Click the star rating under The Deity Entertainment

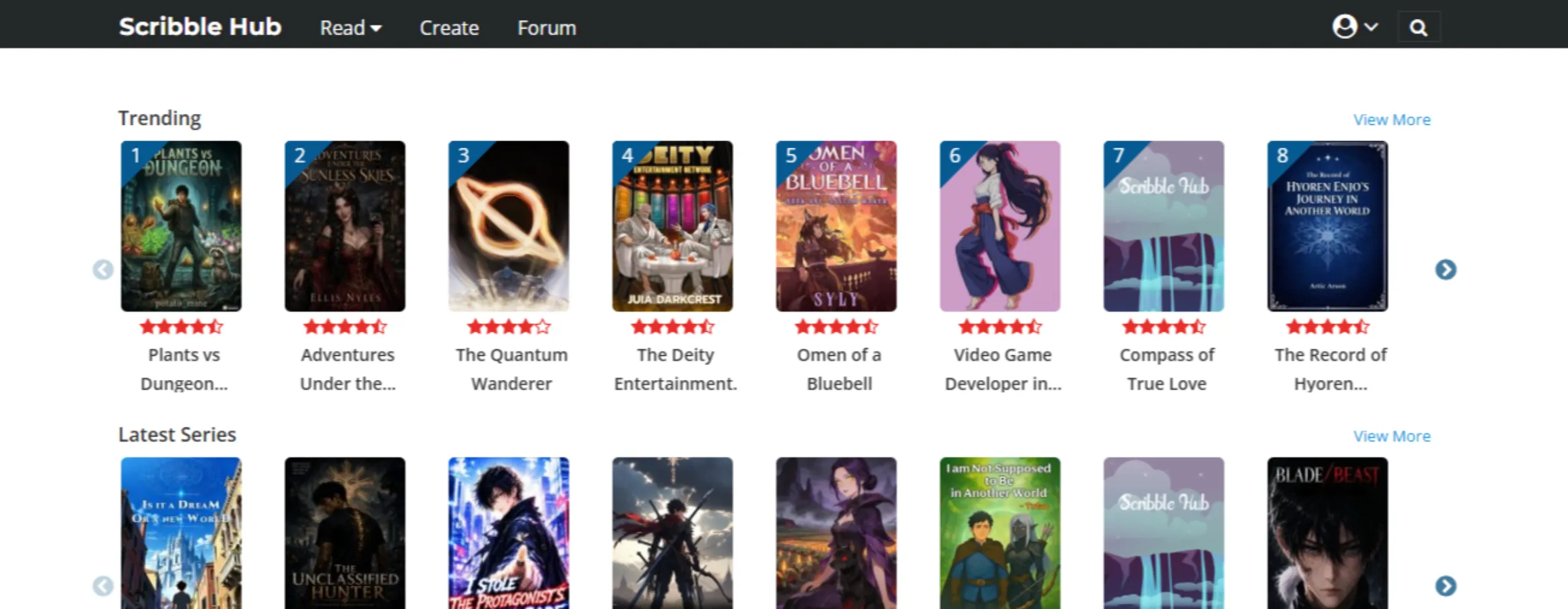672,327
